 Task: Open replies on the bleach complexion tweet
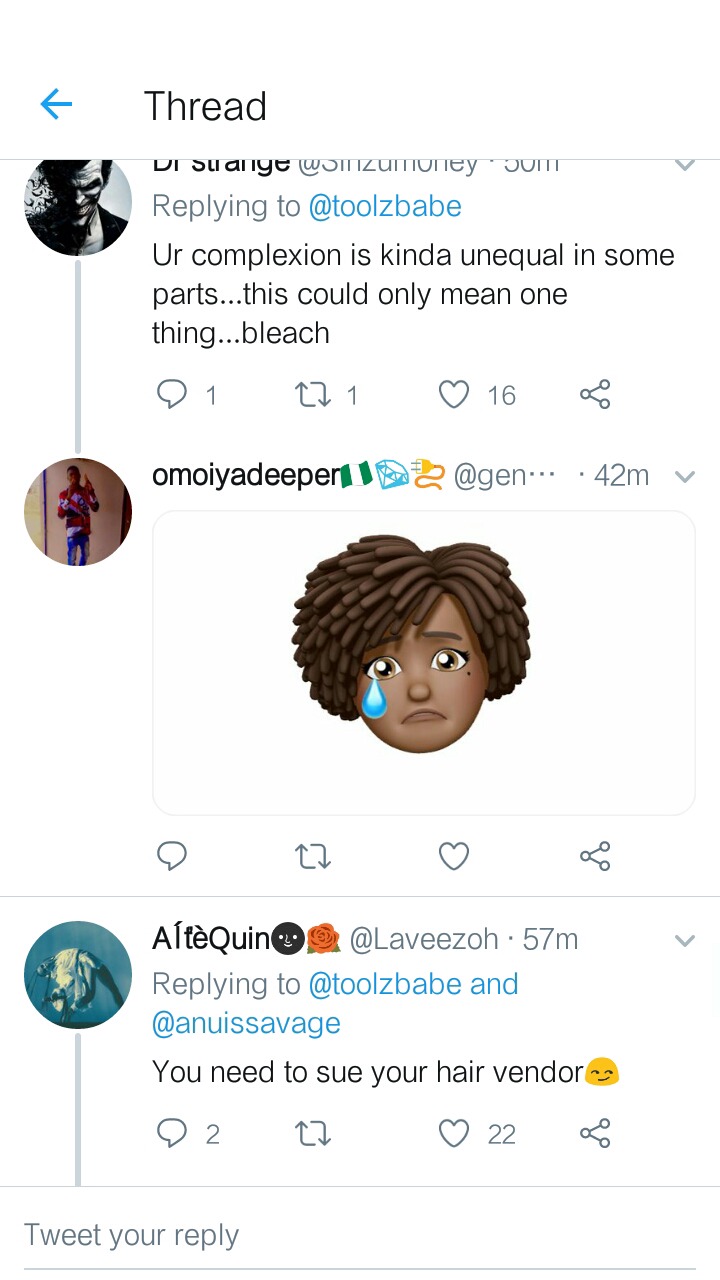click(172, 395)
